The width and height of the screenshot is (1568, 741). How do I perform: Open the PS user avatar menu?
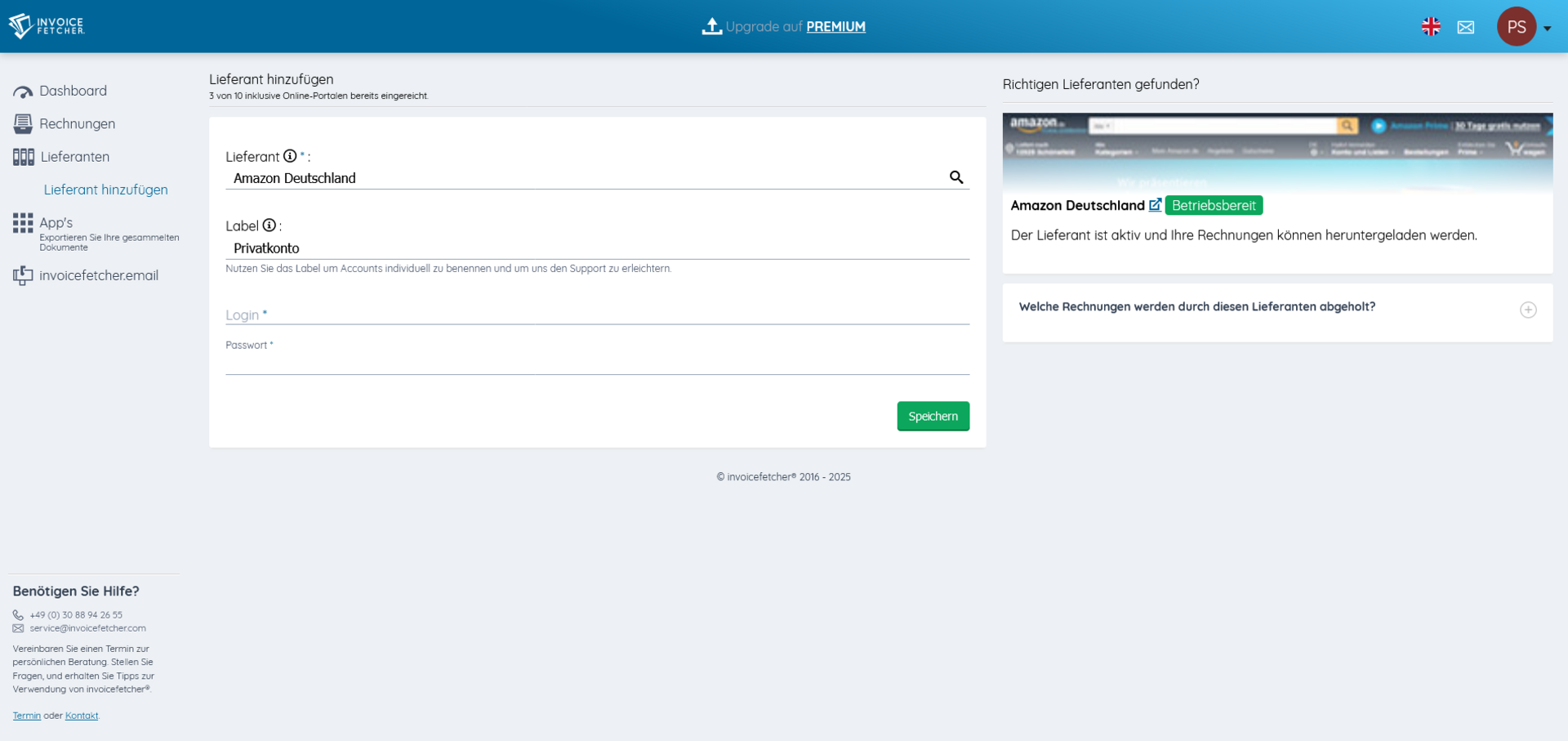click(x=1516, y=27)
